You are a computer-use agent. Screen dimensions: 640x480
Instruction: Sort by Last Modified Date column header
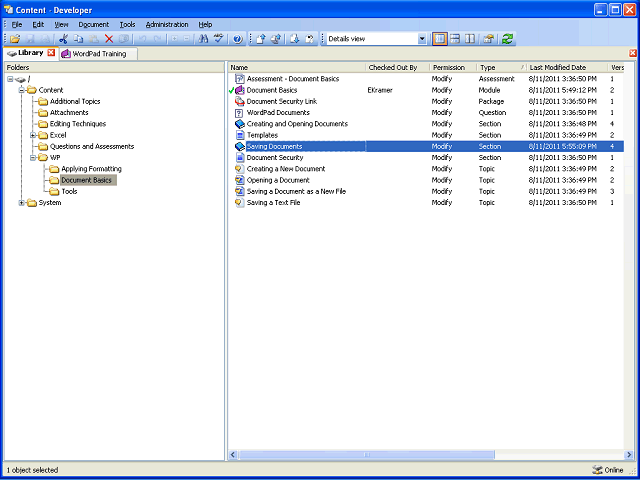[x=567, y=67]
